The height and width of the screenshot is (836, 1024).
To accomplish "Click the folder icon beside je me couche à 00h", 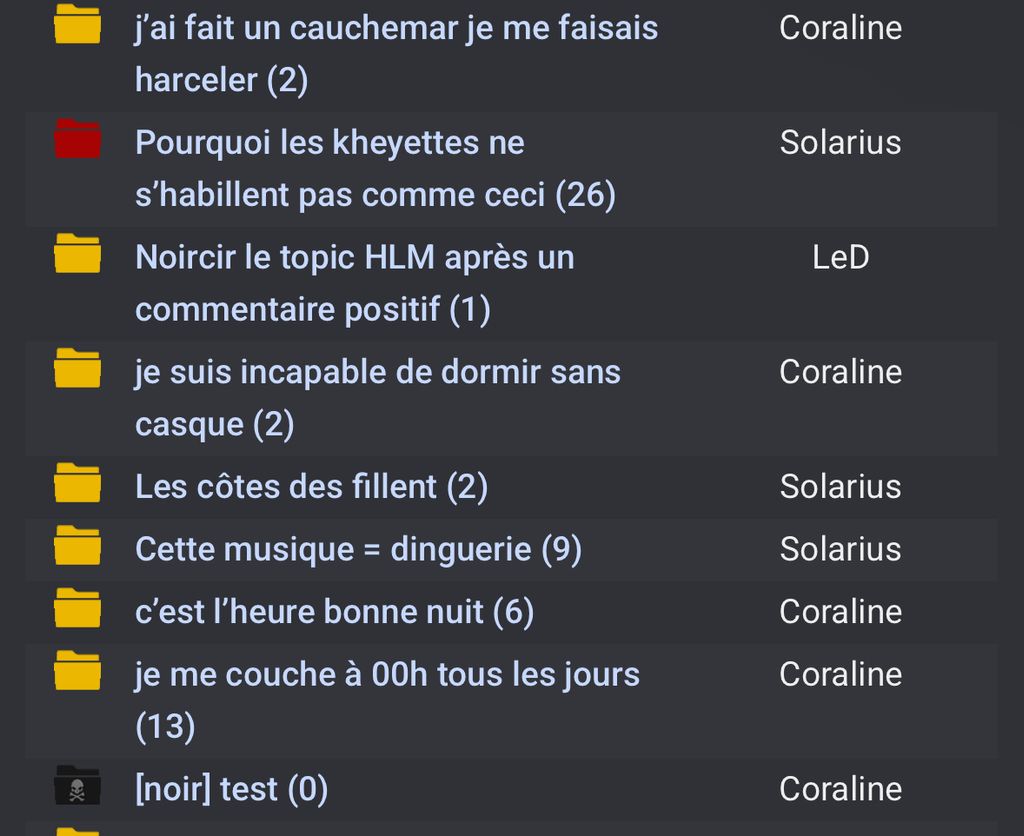I will coord(77,671).
